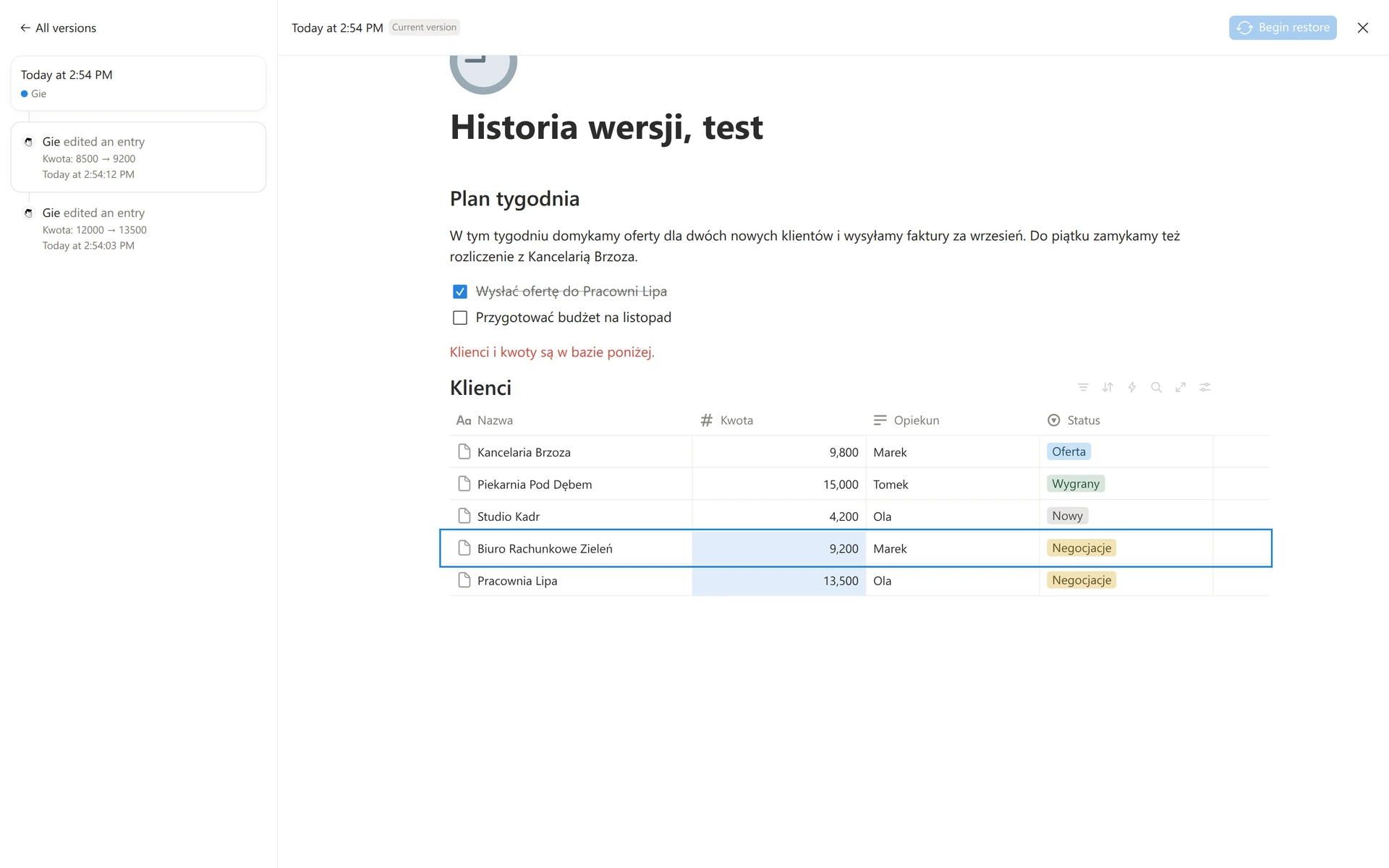The width and height of the screenshot is (1389, 868).
Task: Click the Status column header
Action: click(1126, 420)
